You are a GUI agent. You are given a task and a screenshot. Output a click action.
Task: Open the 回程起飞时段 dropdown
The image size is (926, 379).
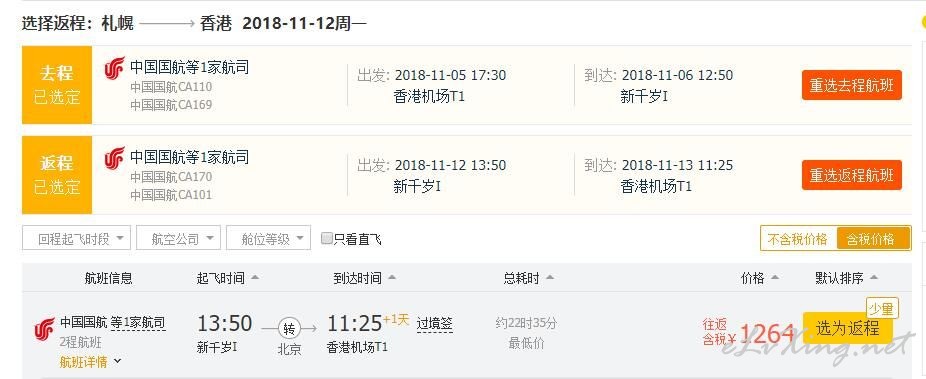(x=76, y=238)
